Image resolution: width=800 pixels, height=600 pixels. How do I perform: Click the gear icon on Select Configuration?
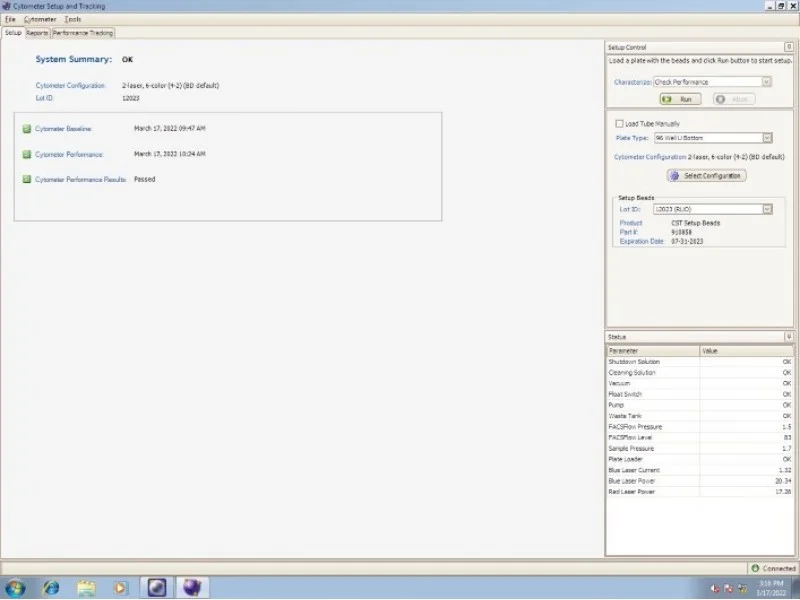674,176
